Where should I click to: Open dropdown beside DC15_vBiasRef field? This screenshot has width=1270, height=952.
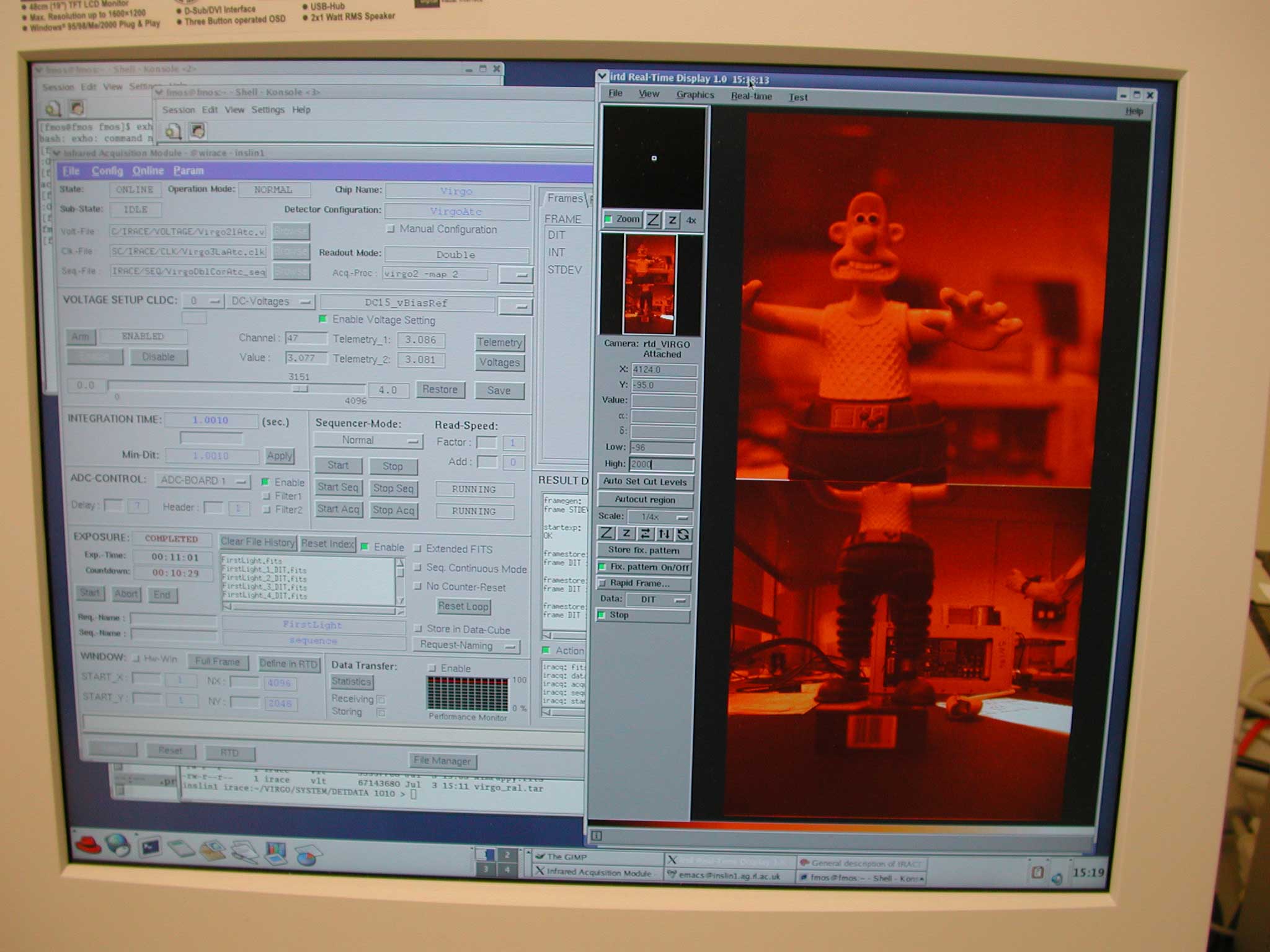pos(516,306)
